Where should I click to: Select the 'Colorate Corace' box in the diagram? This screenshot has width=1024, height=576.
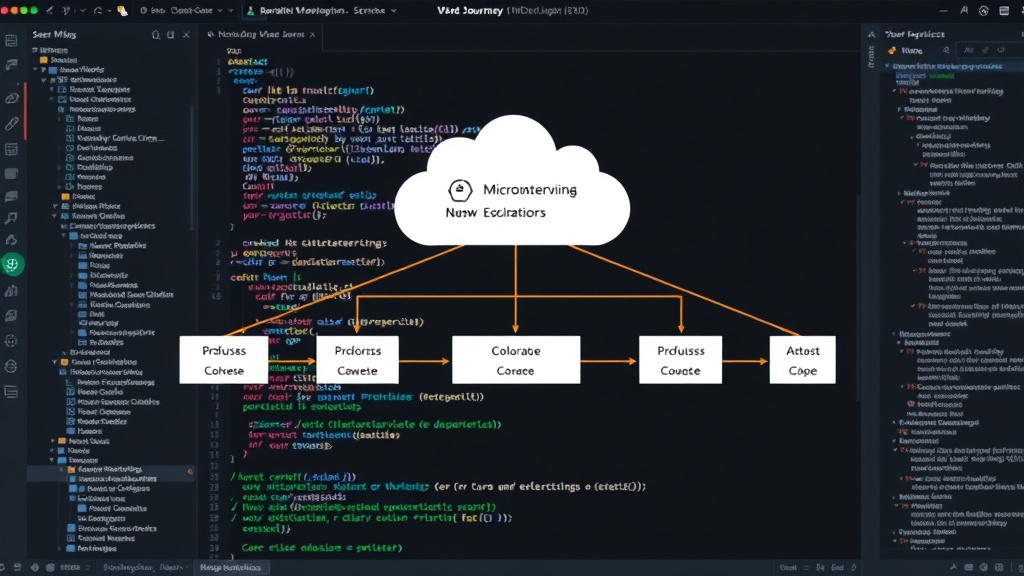coord(516,360)
